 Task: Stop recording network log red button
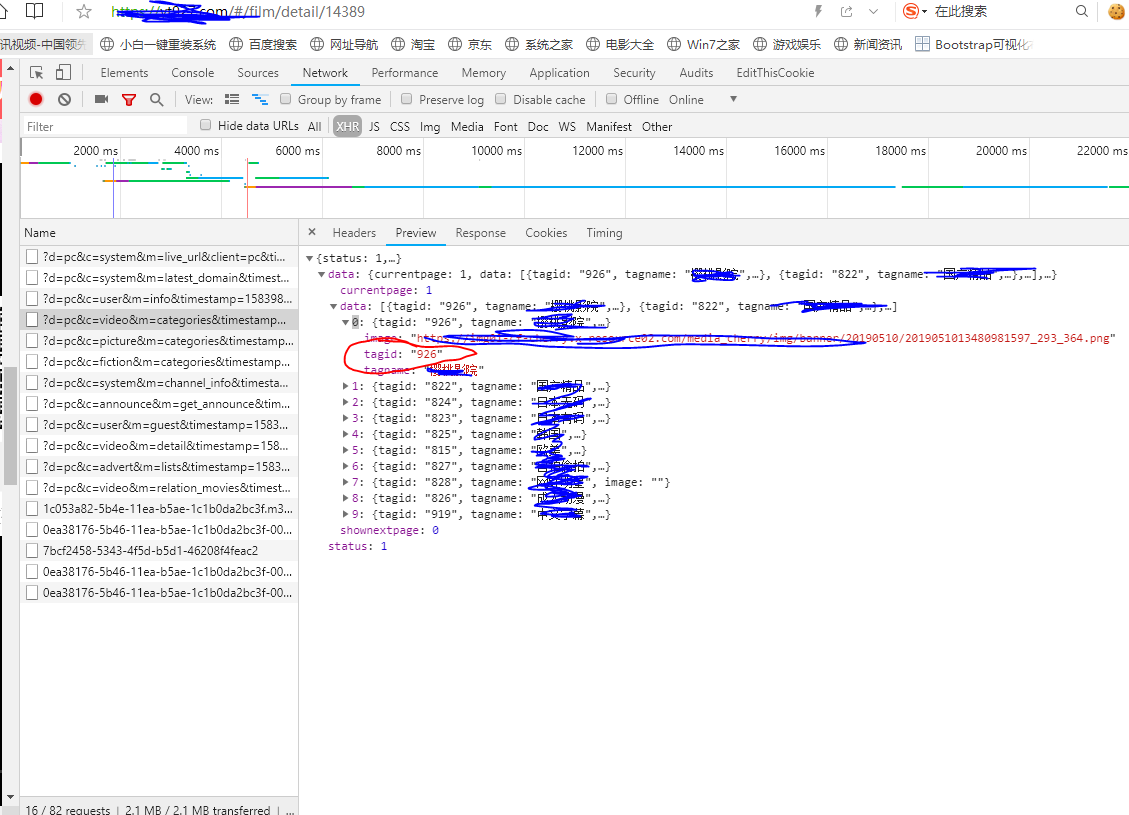[x=36, y=99]
